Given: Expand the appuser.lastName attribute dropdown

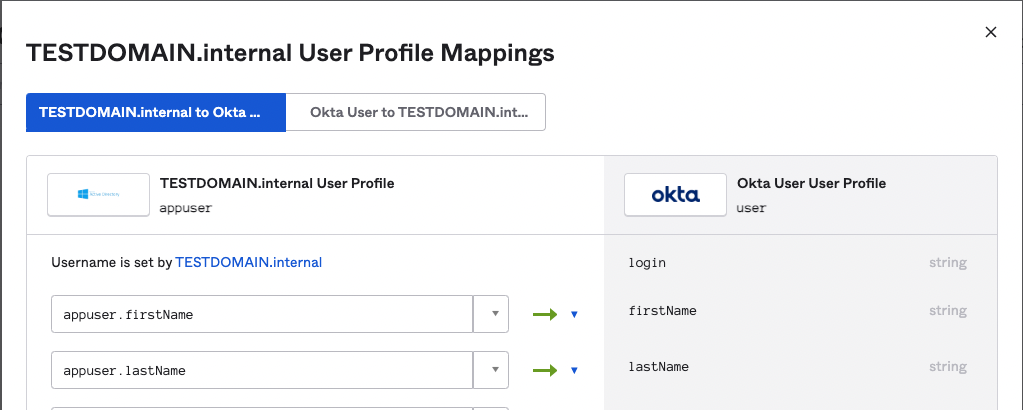Looking at the screenshot, I should pos(493,370).
